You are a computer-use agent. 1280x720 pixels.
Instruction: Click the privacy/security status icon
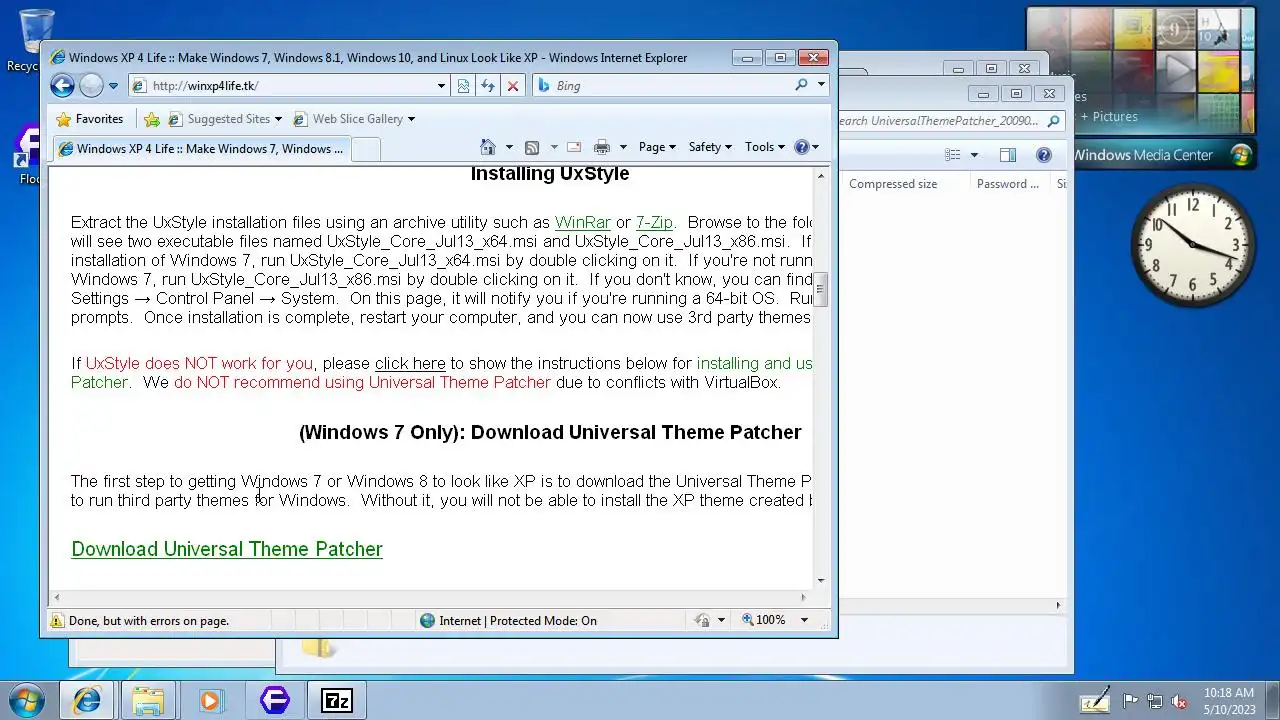pyautogui.click(x=703, y=621)
